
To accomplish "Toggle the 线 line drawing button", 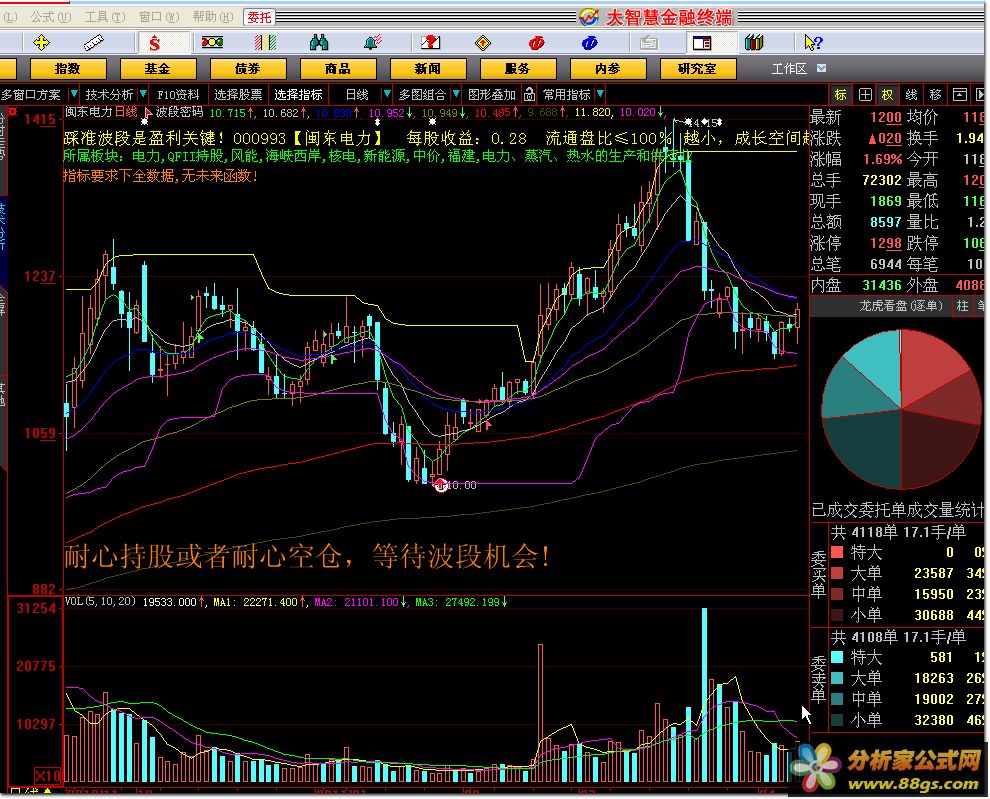I will [x=912, y=95].
